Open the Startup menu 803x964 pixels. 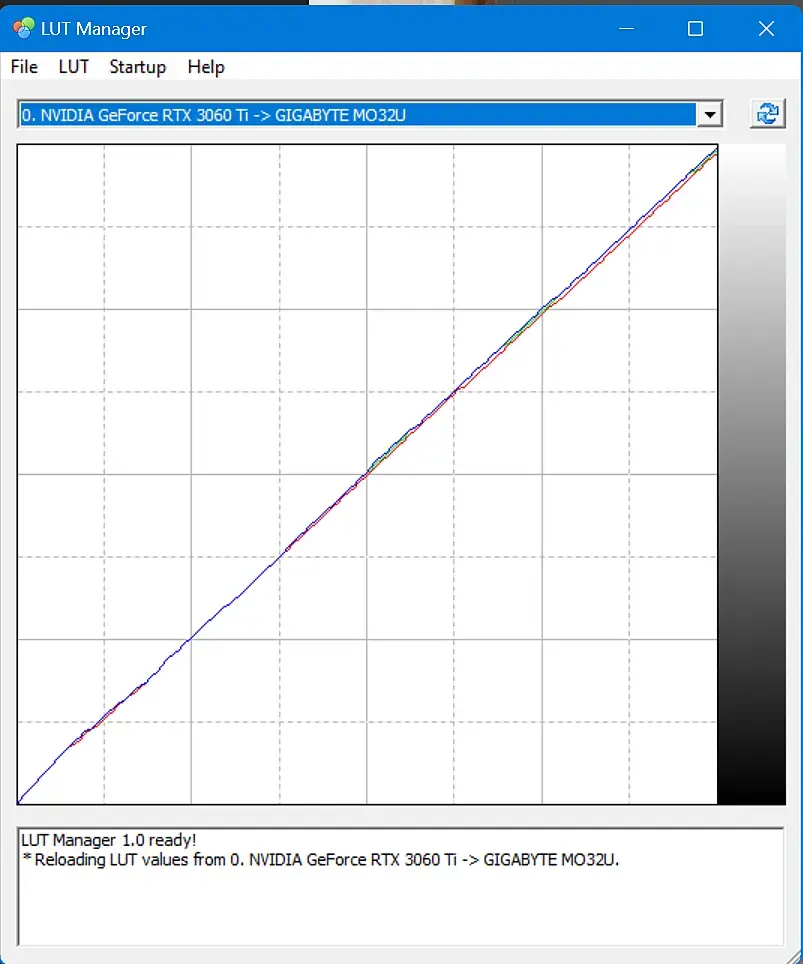(138, 66)
